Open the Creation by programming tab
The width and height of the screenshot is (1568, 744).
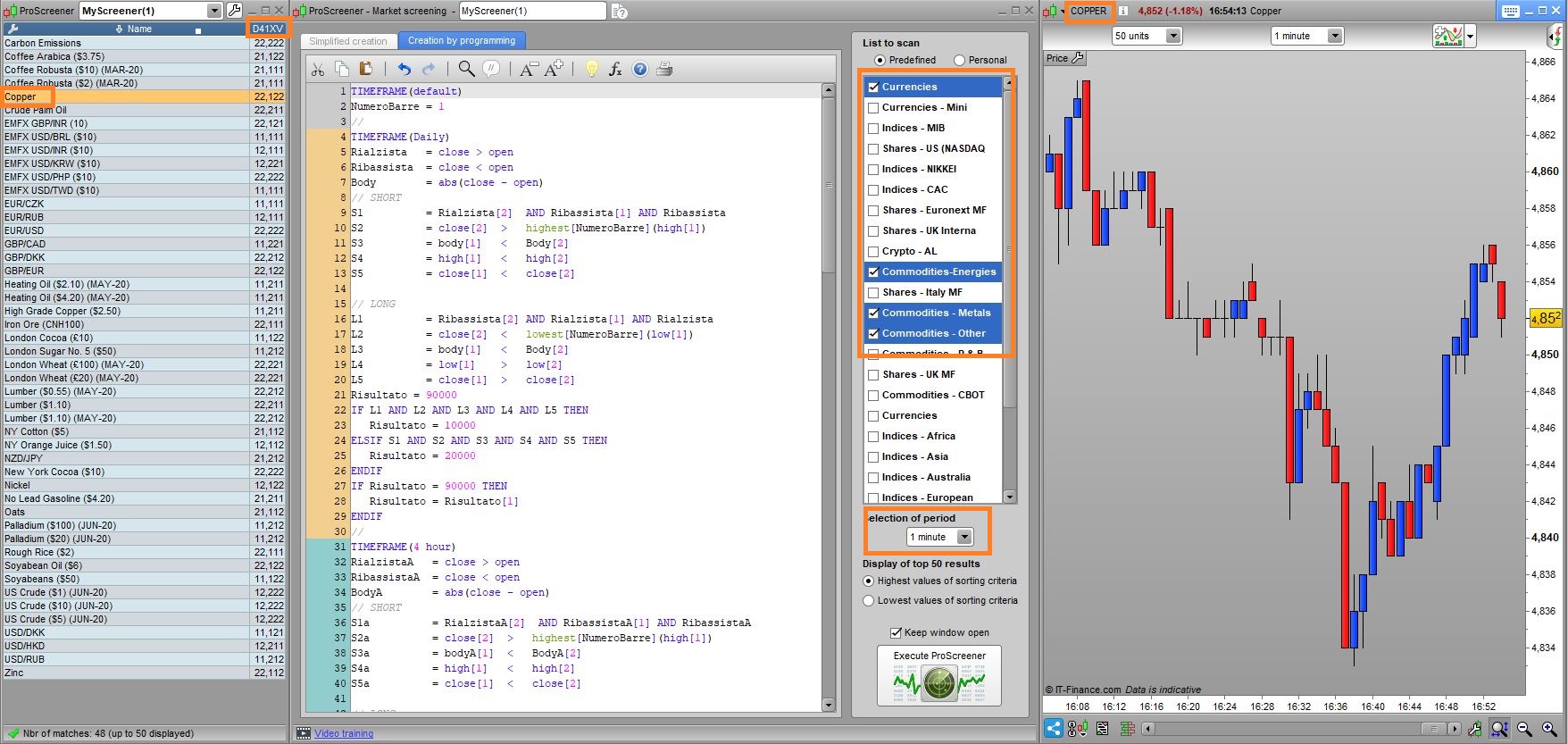point(462,41)
